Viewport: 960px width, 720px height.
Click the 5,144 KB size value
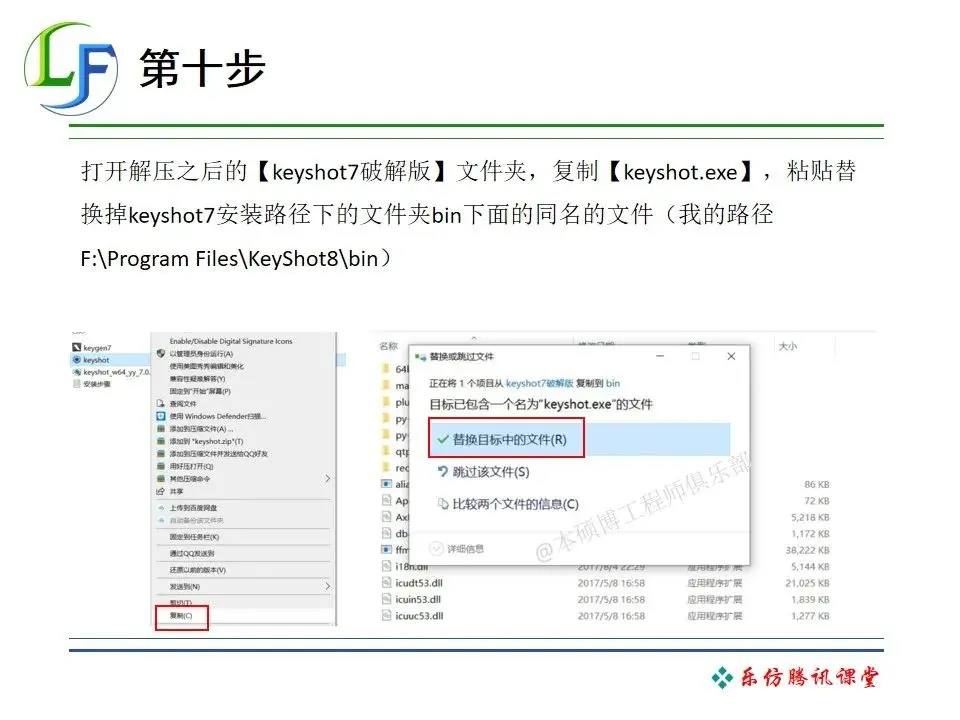(x=810, y=566)
